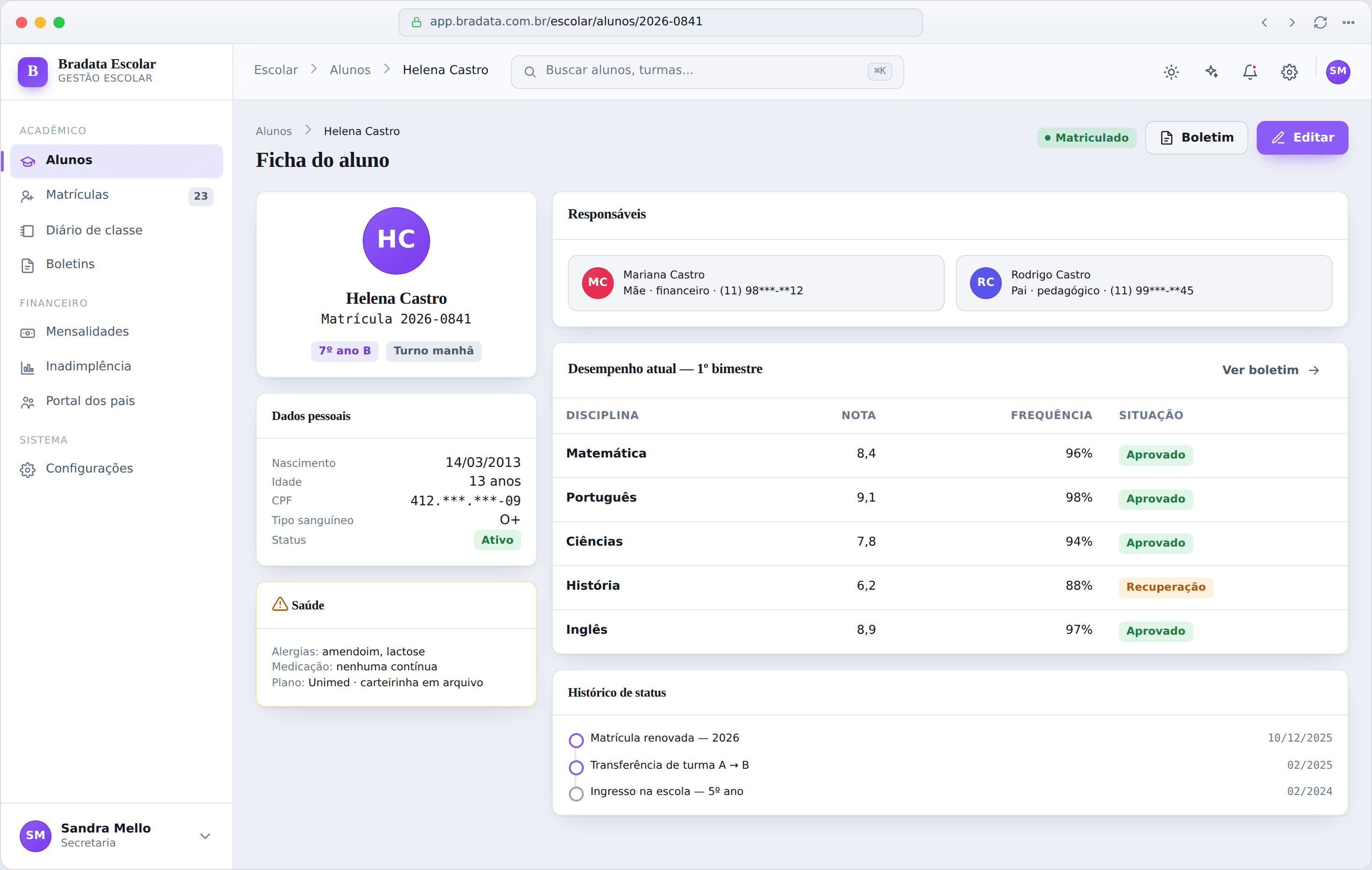Screen dimensions: 1372x870
Task: Click the Matriculado status badge
Action: (x=1087, y=137)
